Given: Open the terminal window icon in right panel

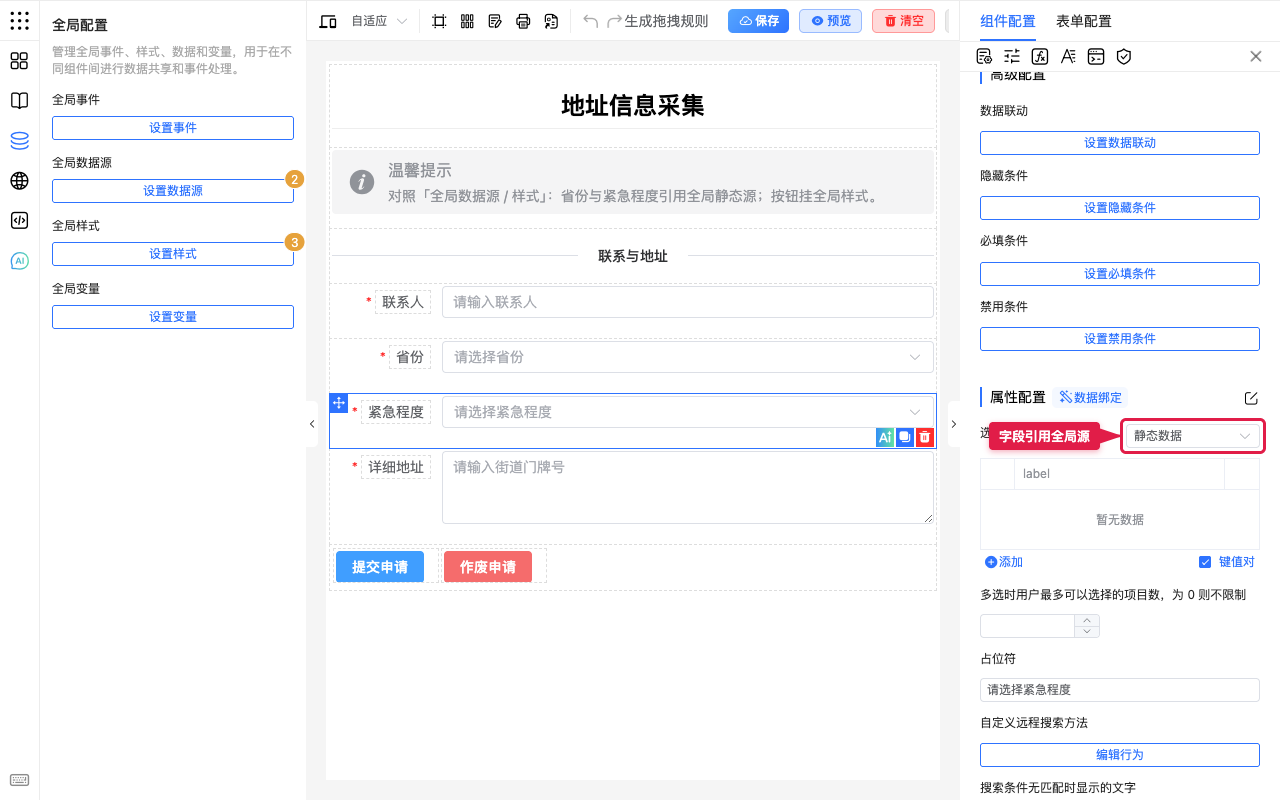Looking at the screenshot, I should [1096, 56].
